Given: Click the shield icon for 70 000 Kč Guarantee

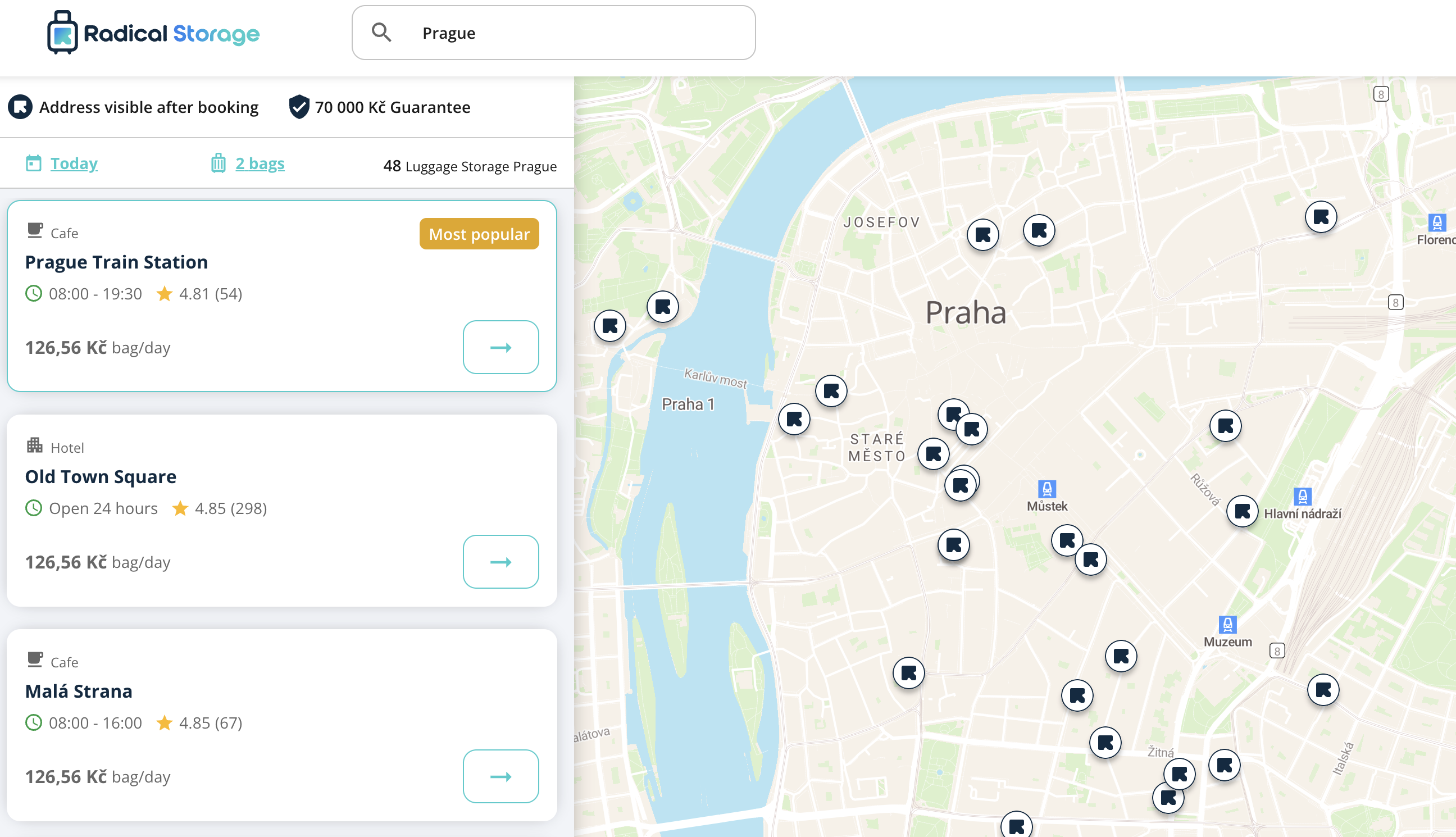Looking at the screenshot, I should click(299, 107).
